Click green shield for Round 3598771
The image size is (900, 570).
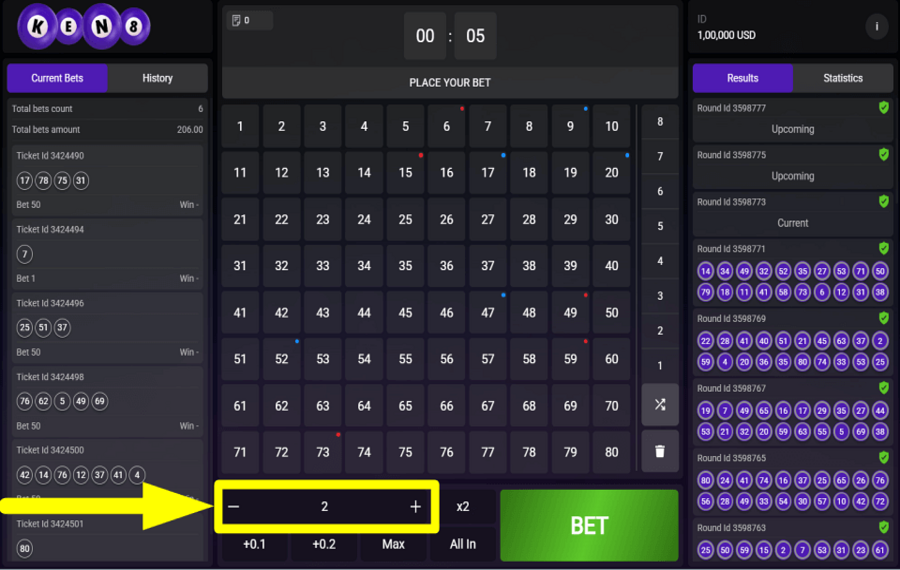[883, 249]
